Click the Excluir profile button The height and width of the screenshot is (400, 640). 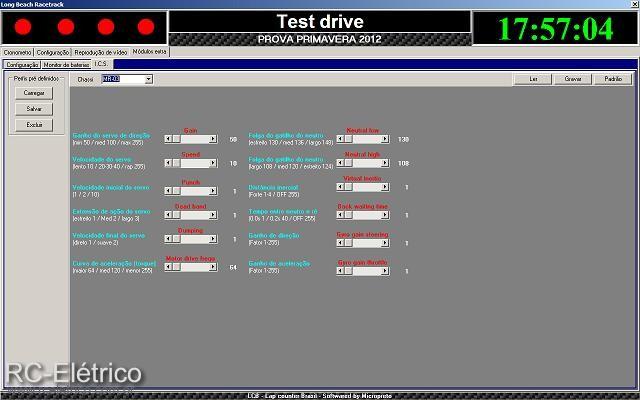(x=34, y=125)
